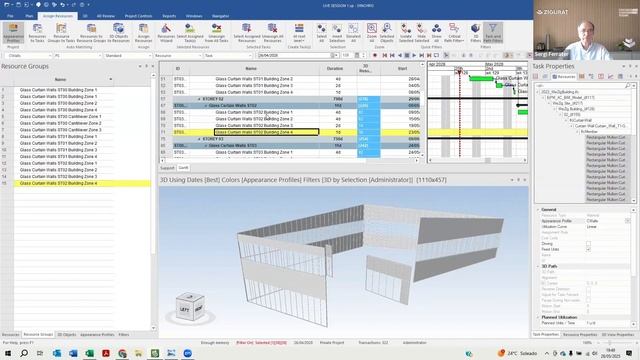
Task: Click 3D Objects to Resources icon
Action: click(118, 33)
